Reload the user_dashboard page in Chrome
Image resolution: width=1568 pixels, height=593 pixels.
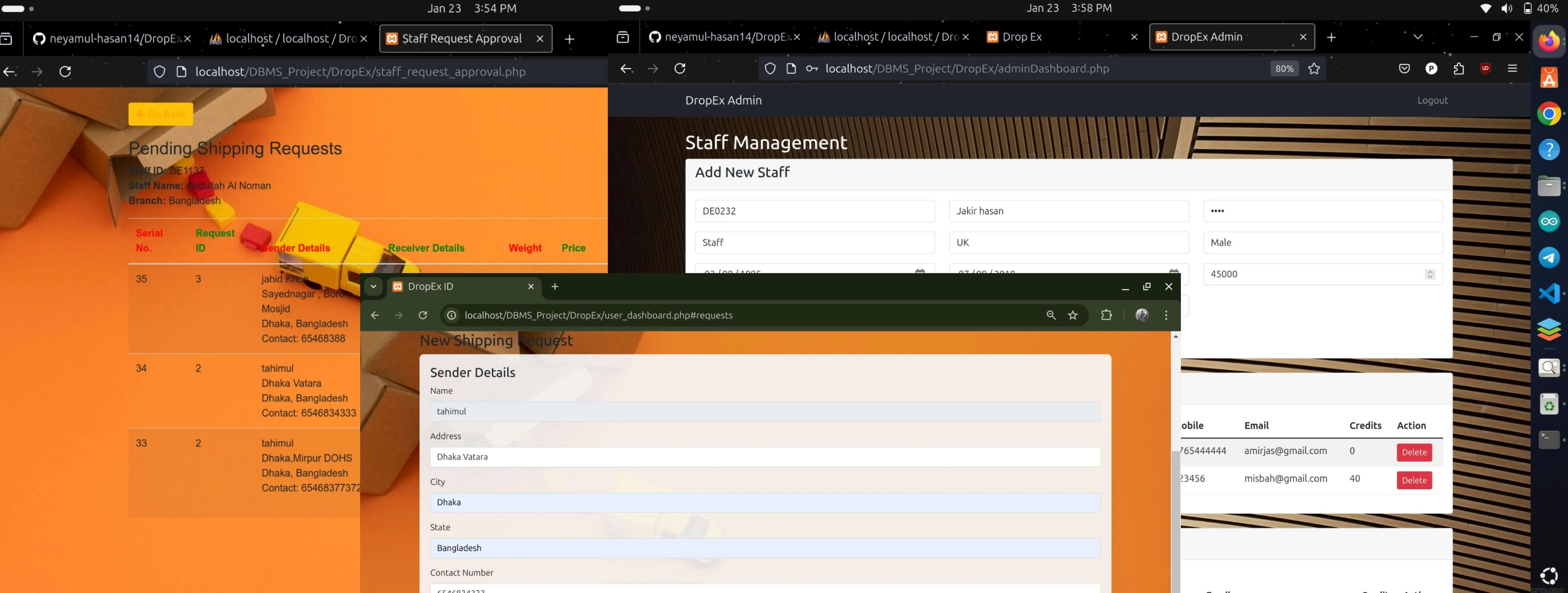(422, 315)
